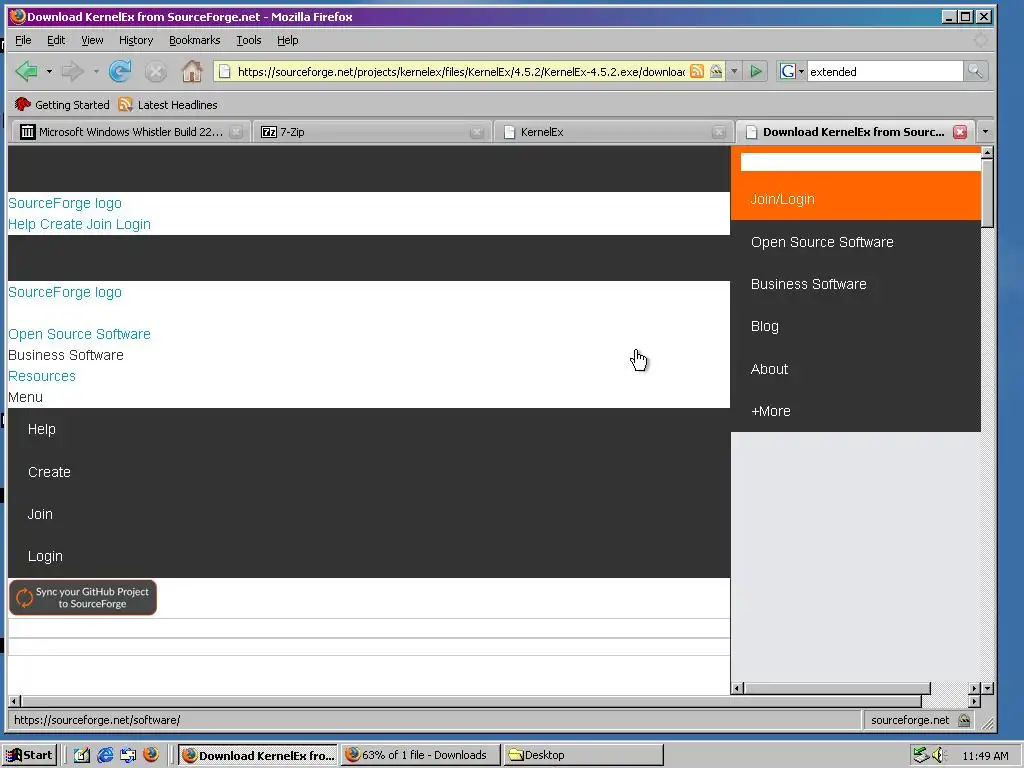1024x768 pixels.
Task: Click the Resources link
Action: tap(42, 376)
